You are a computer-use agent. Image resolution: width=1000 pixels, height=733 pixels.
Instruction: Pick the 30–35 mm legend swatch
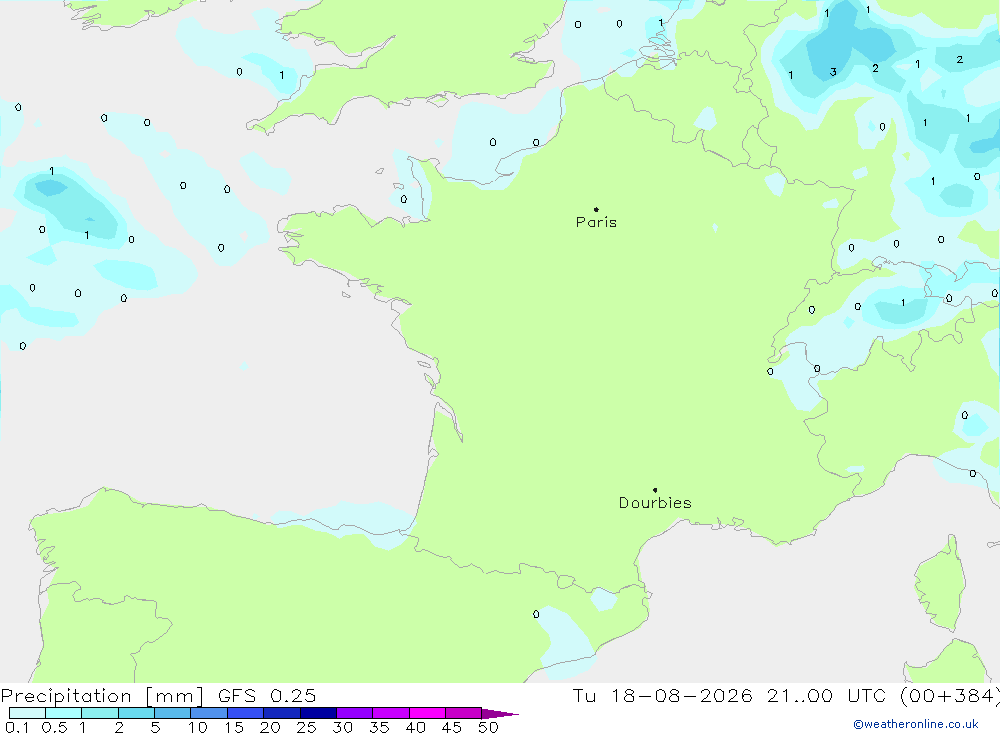[x=355, y=713]
